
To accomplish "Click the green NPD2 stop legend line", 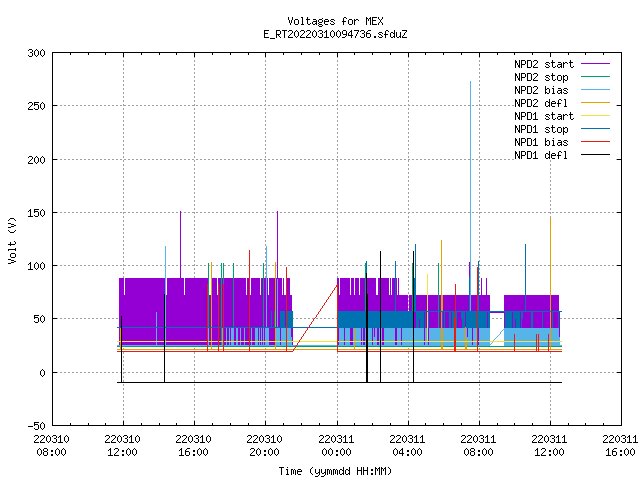I will tap(595, 77).
